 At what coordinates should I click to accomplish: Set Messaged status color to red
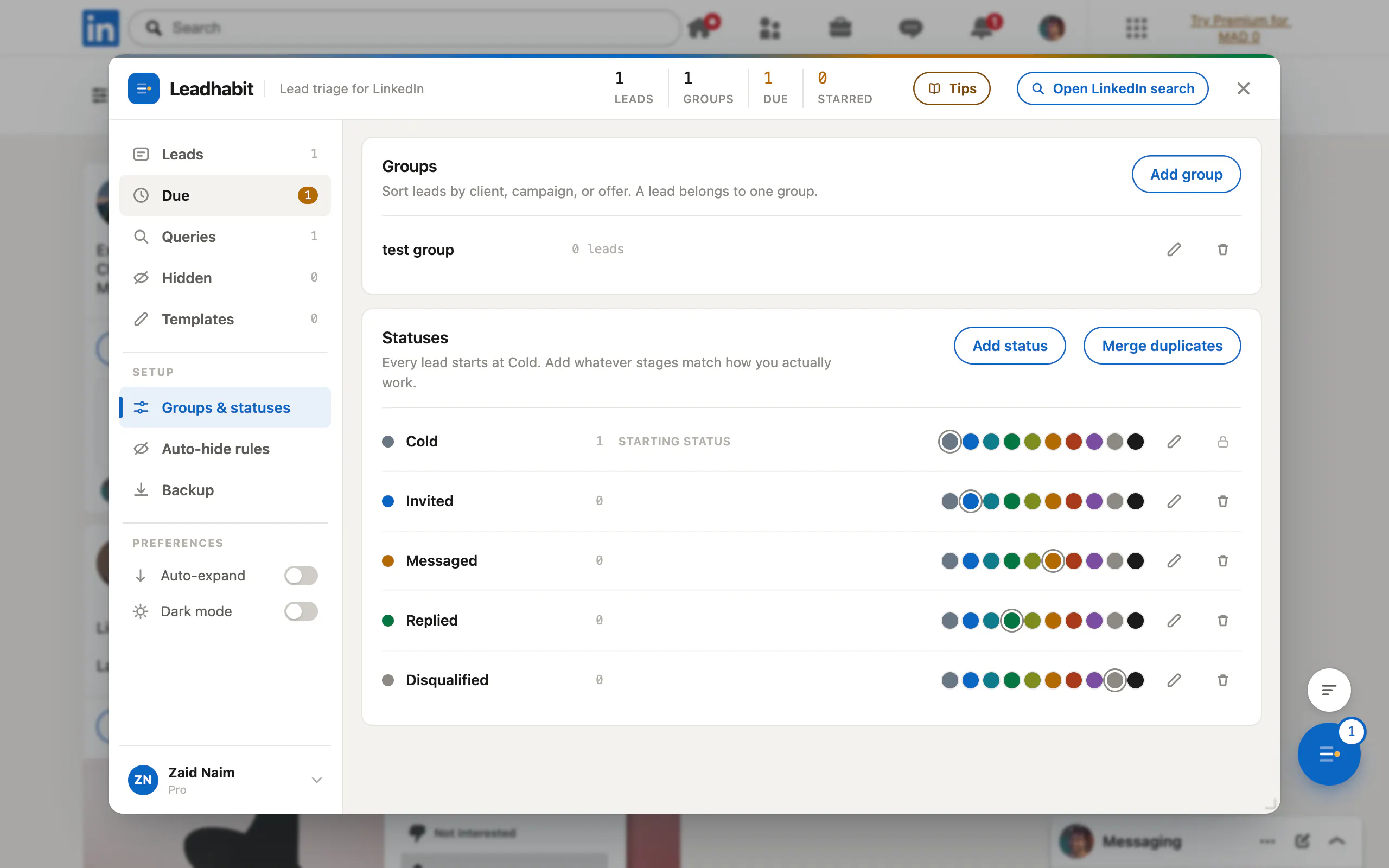[x=1073, y=561]
